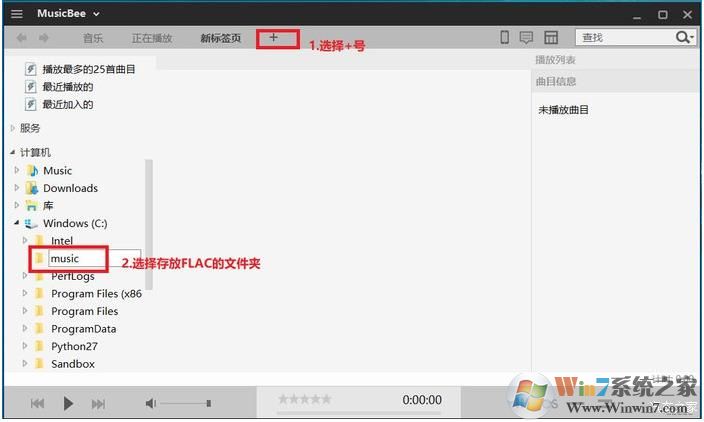
Task: Switch to the 正在播放 tab
Action: (x=152, y=38)
